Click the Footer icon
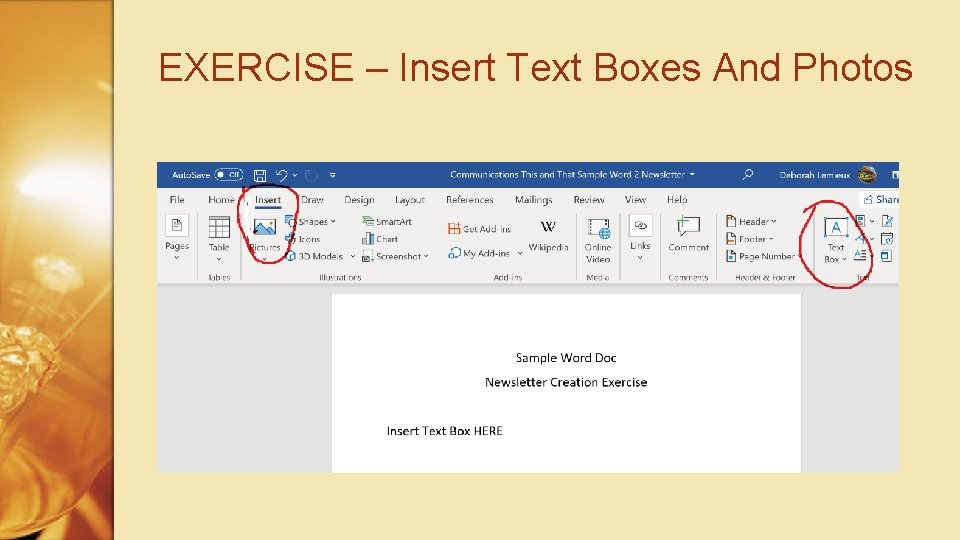This screenshot has height=540, width=960. click(x=730, y=239)
